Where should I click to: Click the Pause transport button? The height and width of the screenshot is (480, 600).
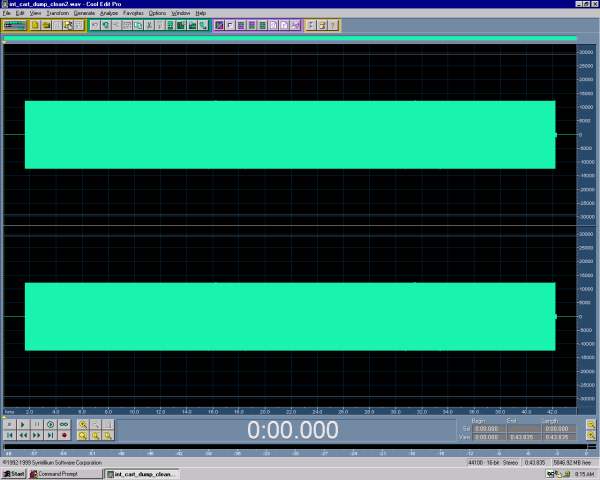37,424
